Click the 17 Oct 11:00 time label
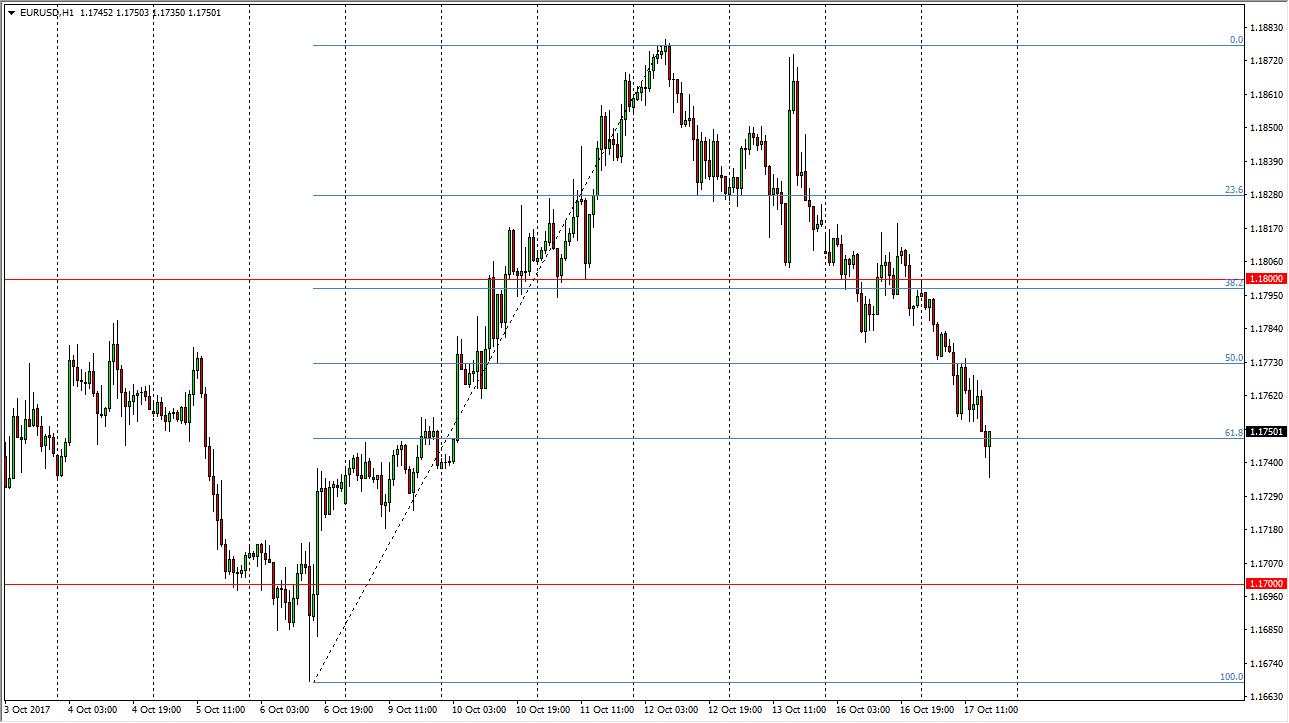The image size is (1289, 723). (989, 709)
